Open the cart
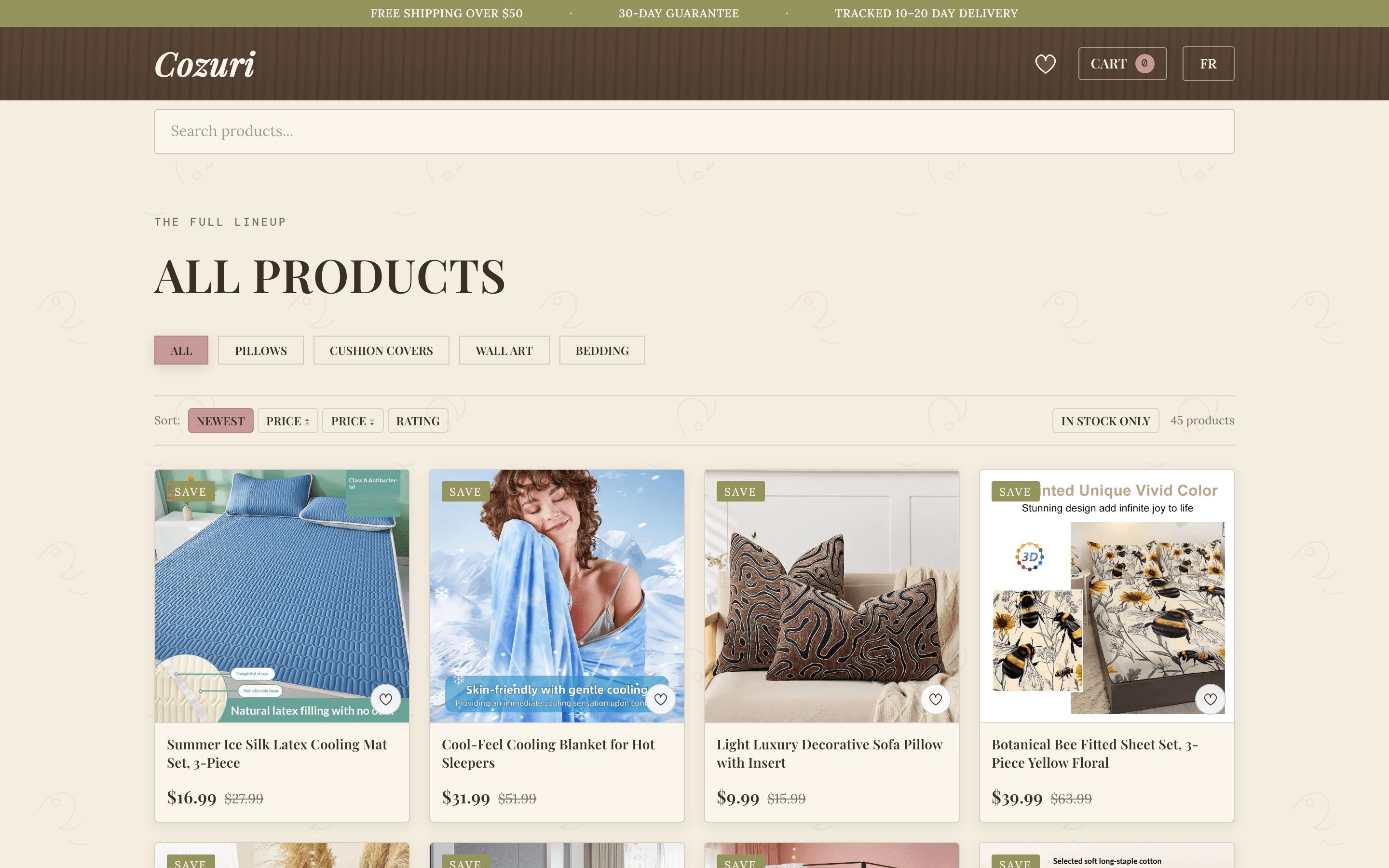 (x=1122, y=64)
